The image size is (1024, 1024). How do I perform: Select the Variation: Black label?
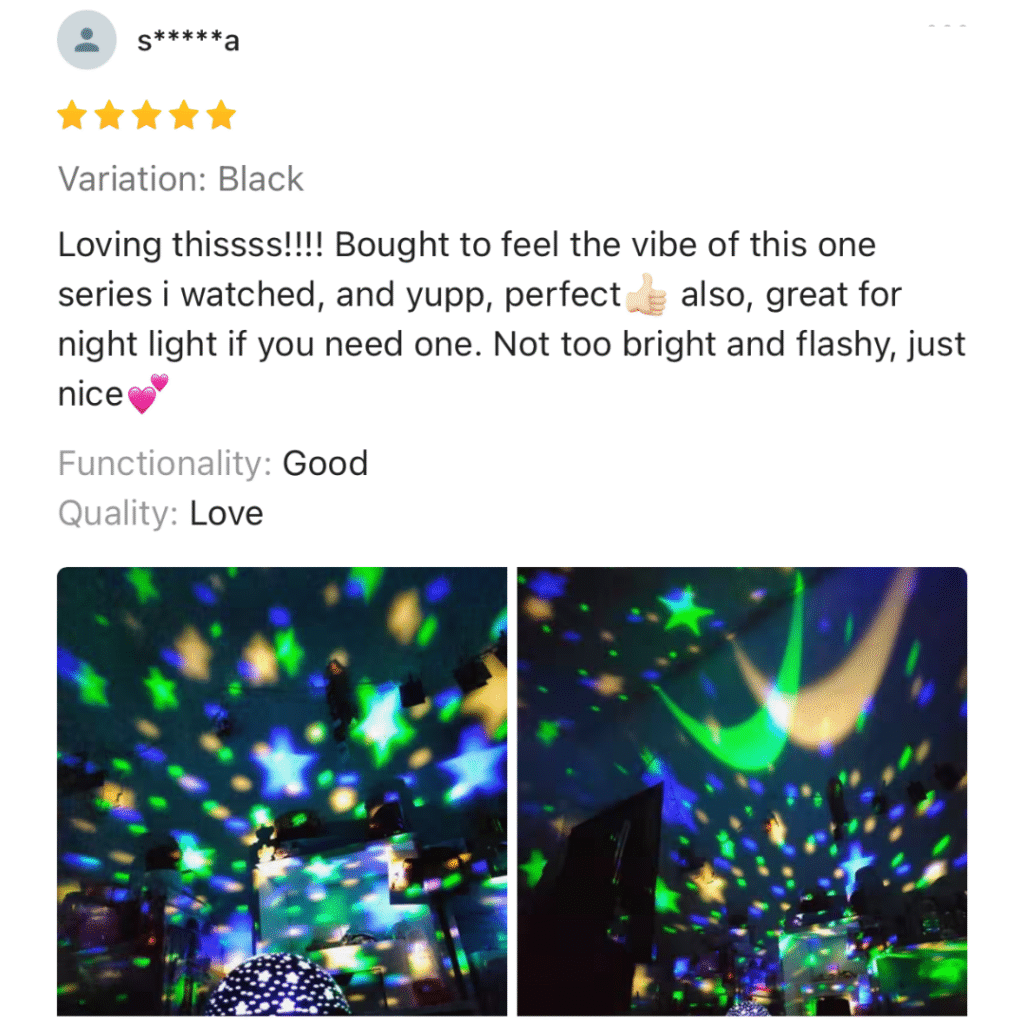(181, 179)
